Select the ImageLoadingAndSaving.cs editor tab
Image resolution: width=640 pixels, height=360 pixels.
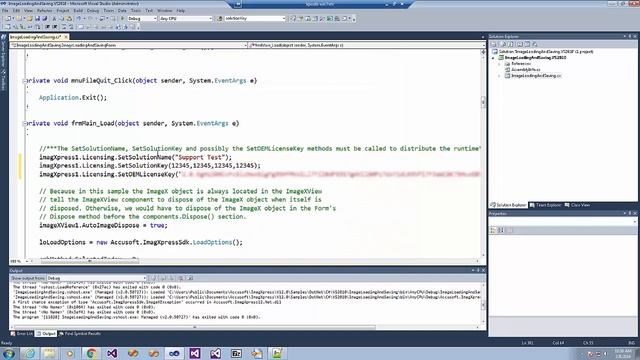click(36, 37)
